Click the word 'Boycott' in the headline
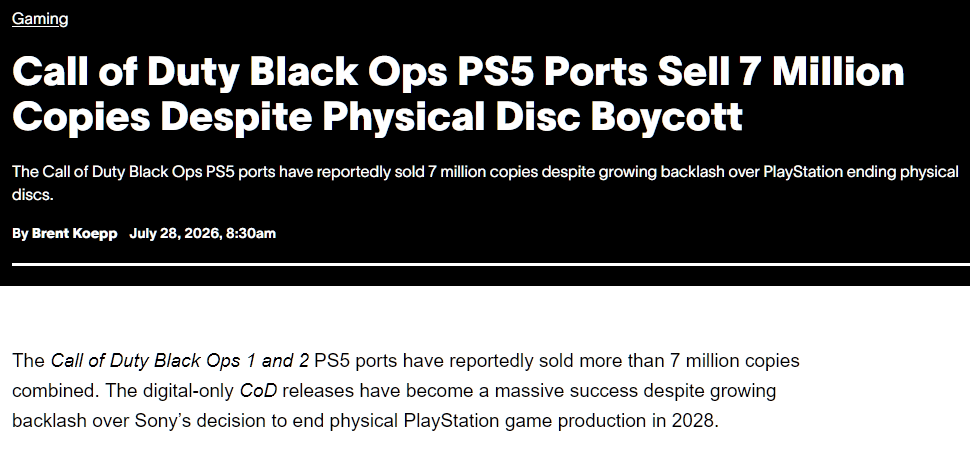The width and height of the screenshot is (970, 452). point(666,116)
